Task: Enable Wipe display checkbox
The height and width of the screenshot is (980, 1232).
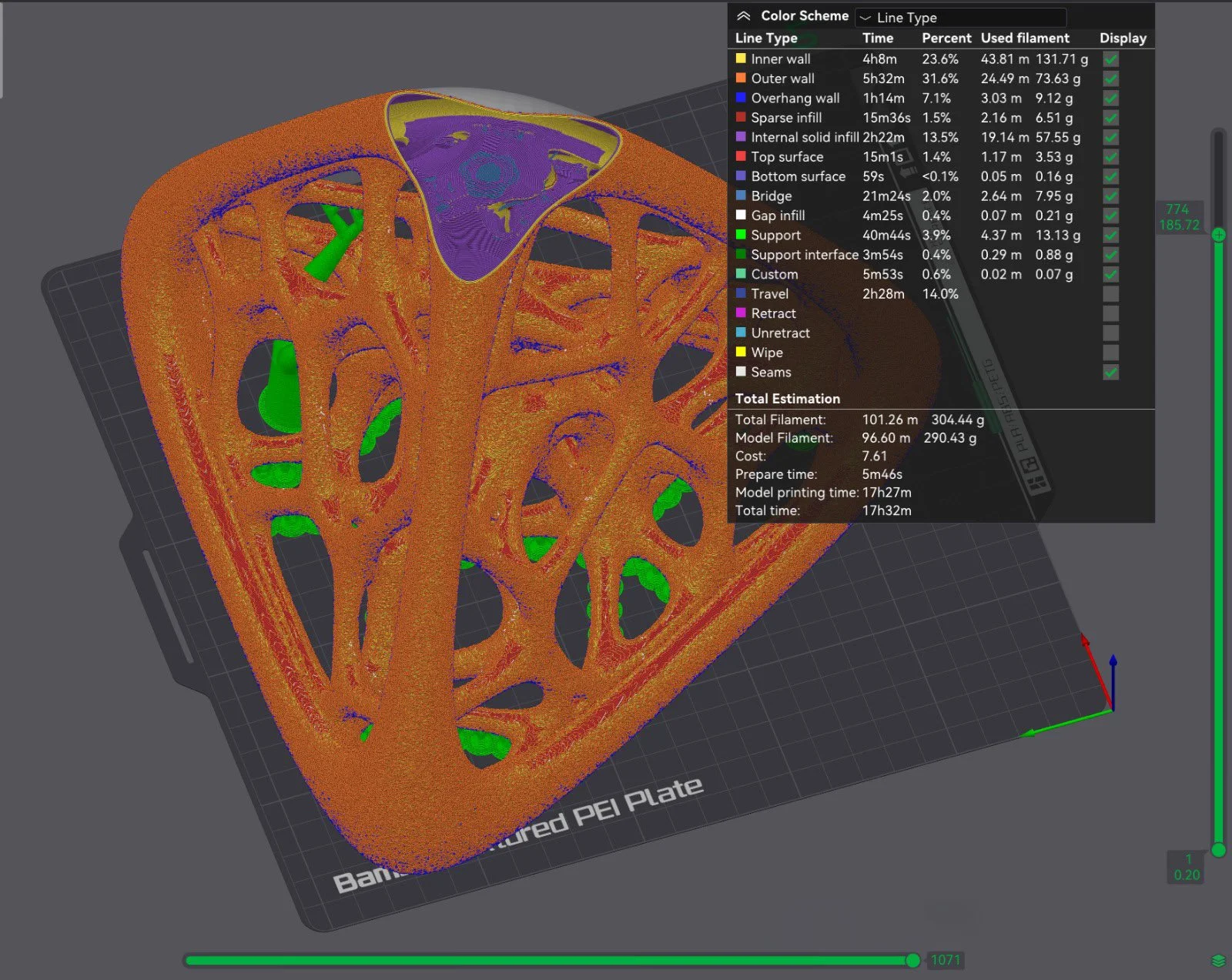Action: pos(1110,353)
